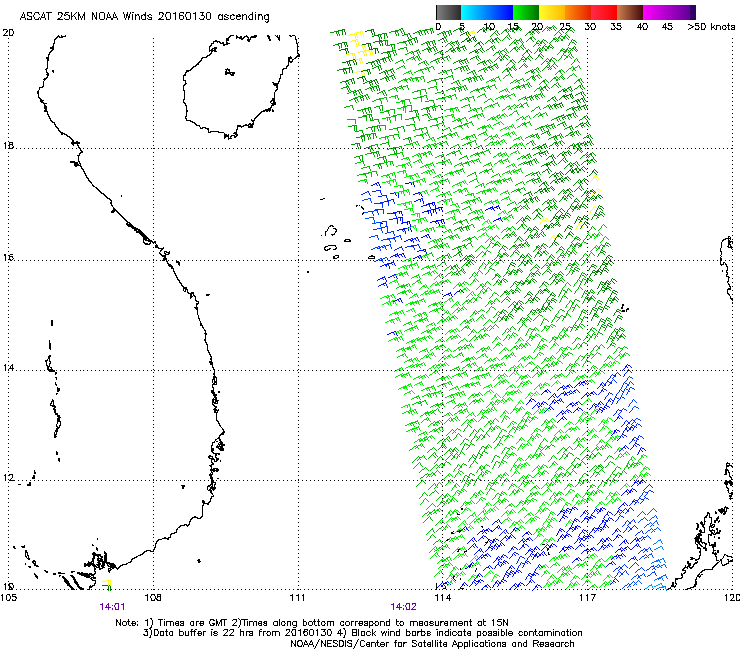Click the latitude label '20'
This screenshot has height=650, width=740.
(9, 33)
